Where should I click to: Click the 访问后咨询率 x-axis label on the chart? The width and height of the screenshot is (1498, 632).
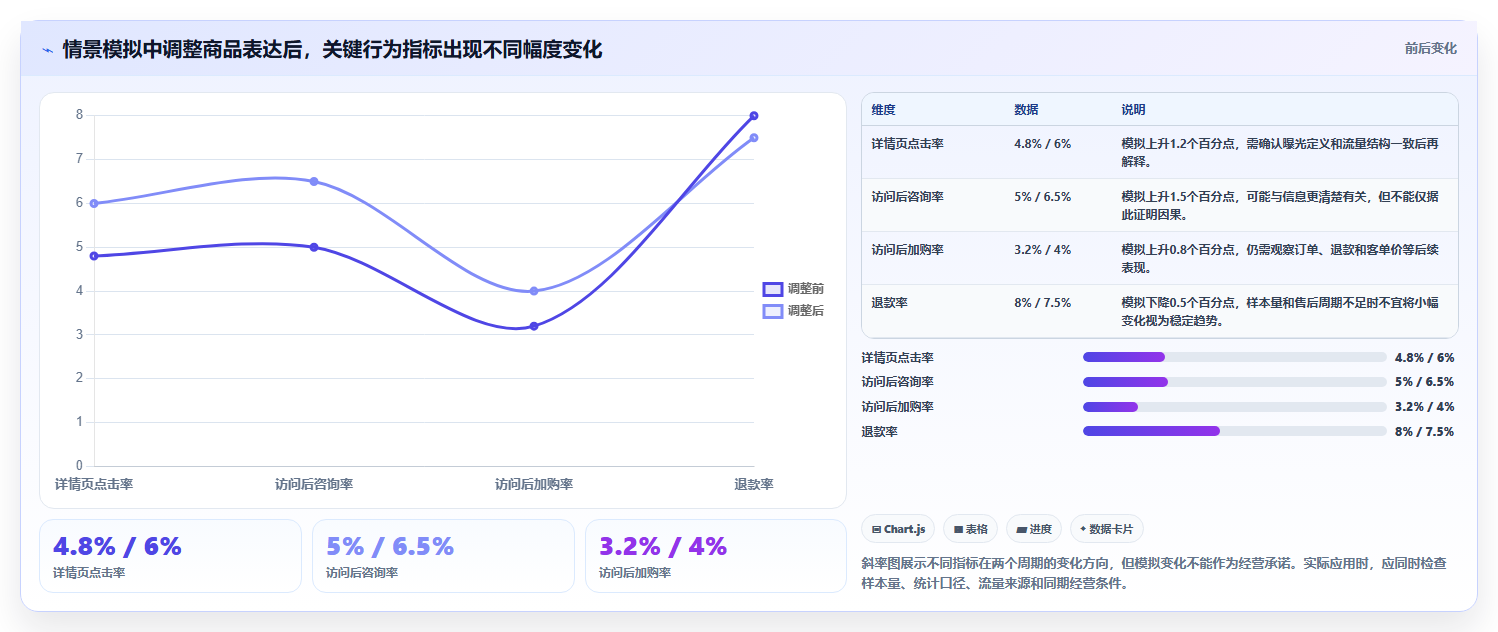click(314, 484)
